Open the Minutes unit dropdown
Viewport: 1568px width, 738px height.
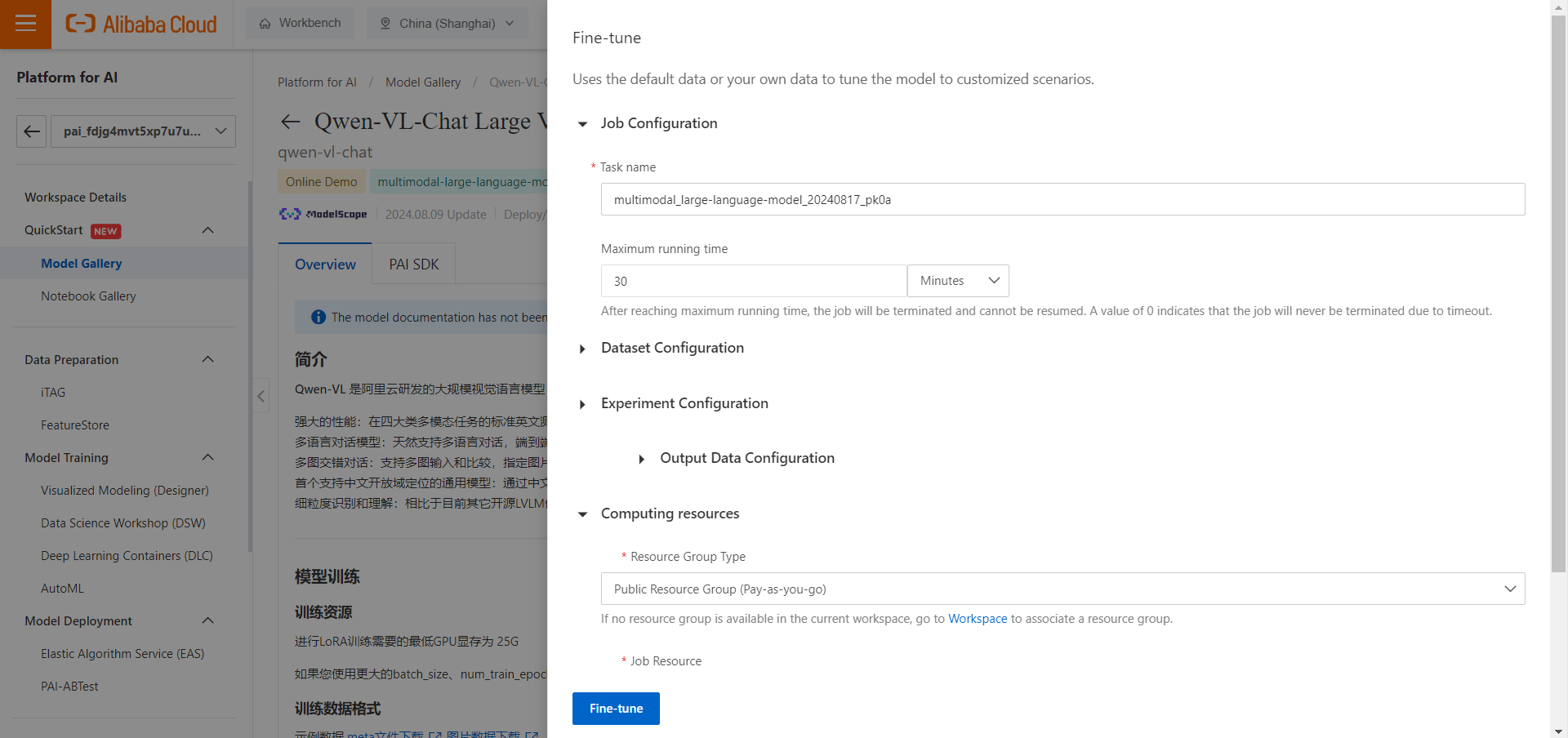(x=958, y=281)
